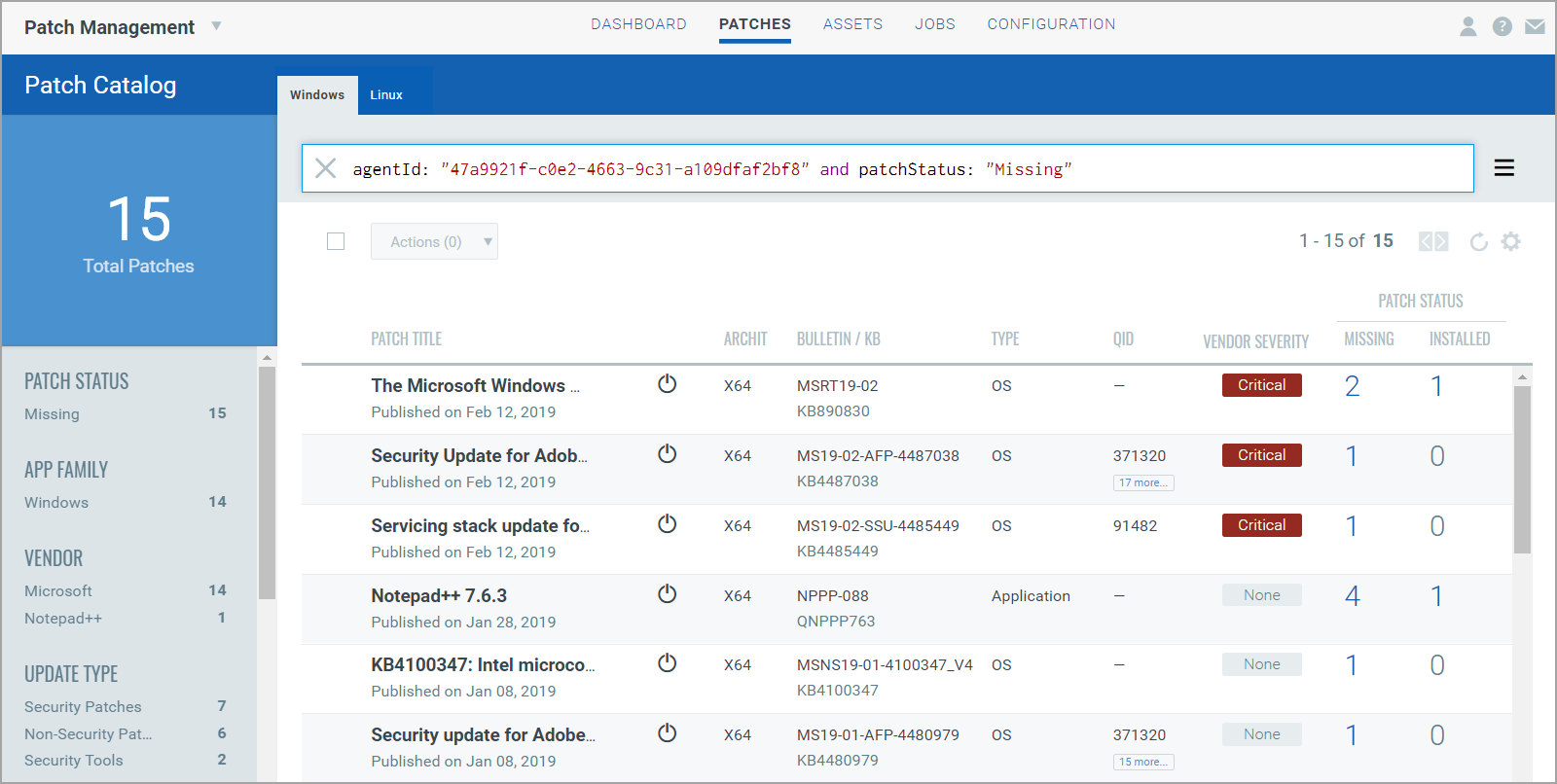The height and width of the screenshot is (784, 1557).
Task: Toggle the select-all patches checkbox
Action: coord(336,241)
